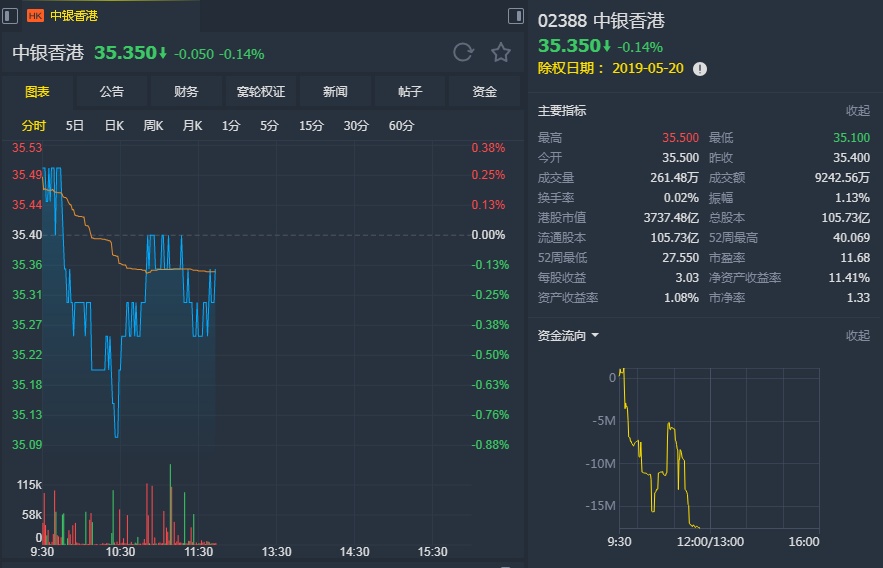883x568 pixels.
Task: Select the 新闻 tab
Action: [x=335, y=91]
